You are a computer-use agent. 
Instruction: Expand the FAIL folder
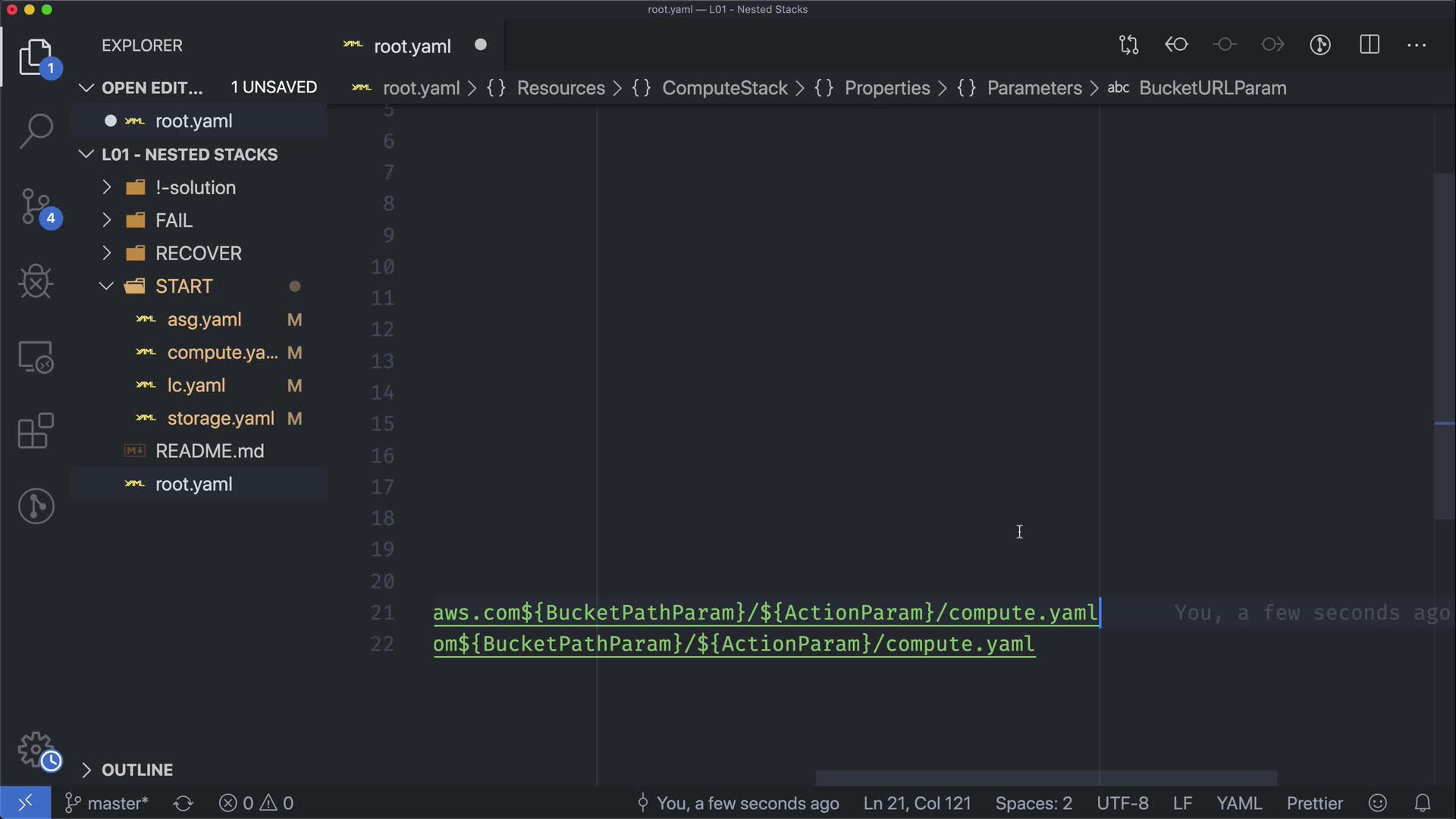coord(174,221)
